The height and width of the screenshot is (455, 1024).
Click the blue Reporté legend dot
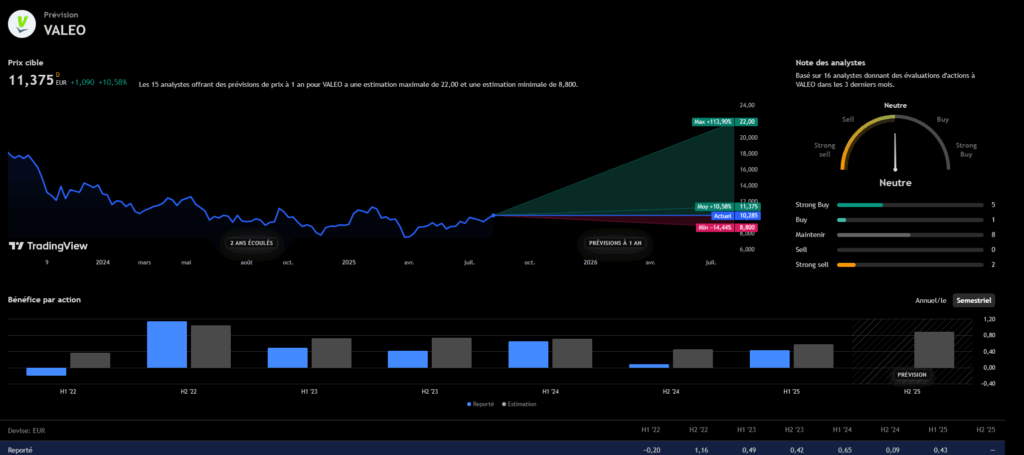469,404
